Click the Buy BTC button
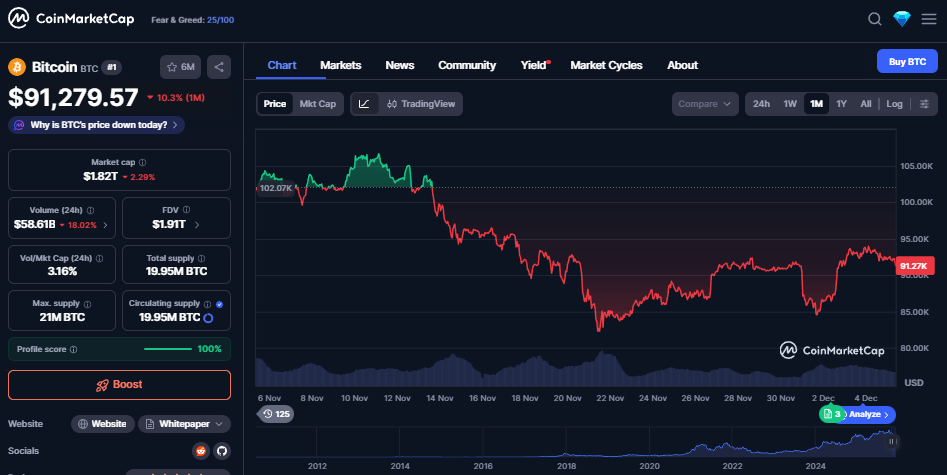947x475 pixels. pos(907,62)
